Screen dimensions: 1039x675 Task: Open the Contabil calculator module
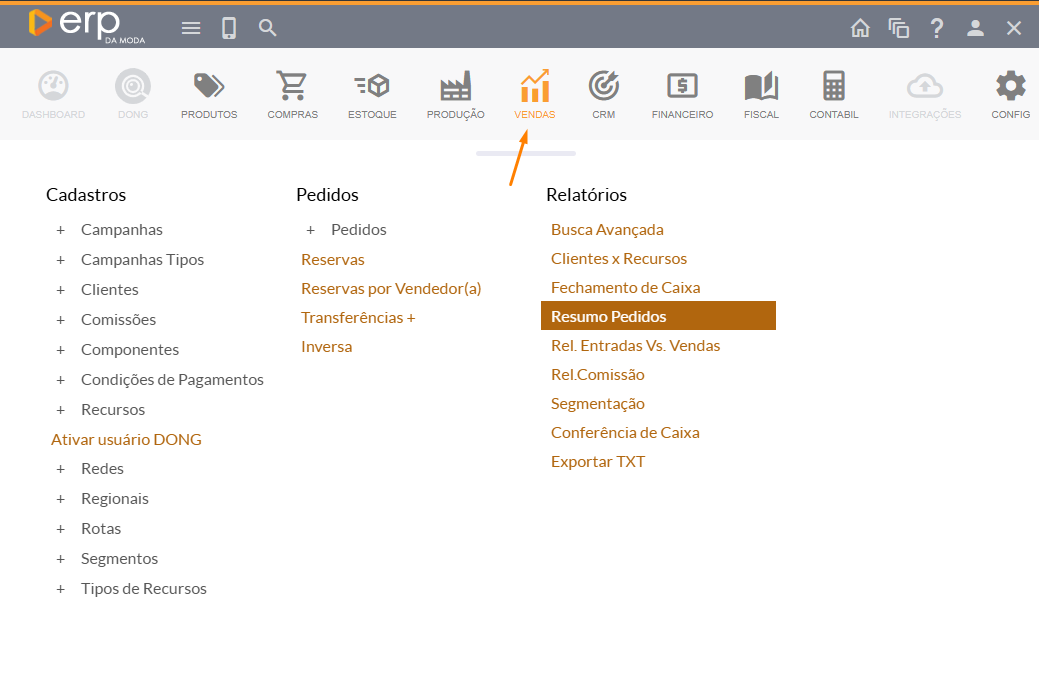[x=834, y=87]
